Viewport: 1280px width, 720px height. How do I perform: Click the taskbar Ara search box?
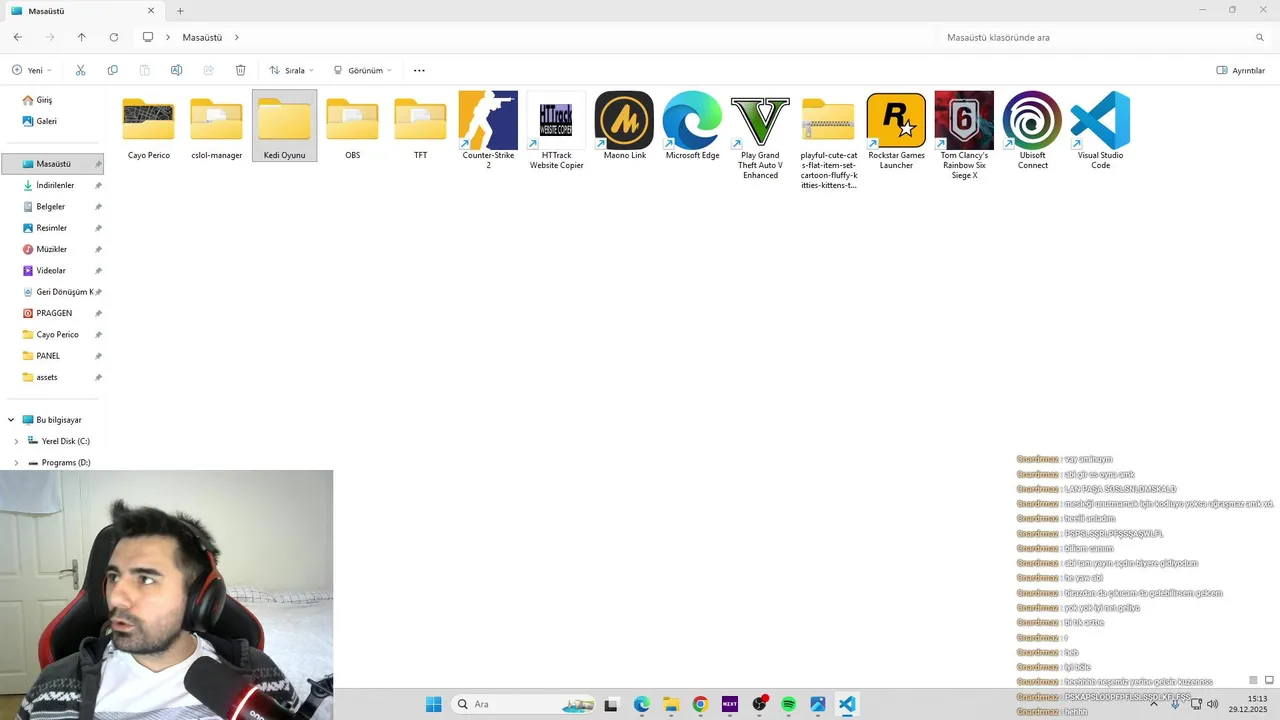(523, 704)
